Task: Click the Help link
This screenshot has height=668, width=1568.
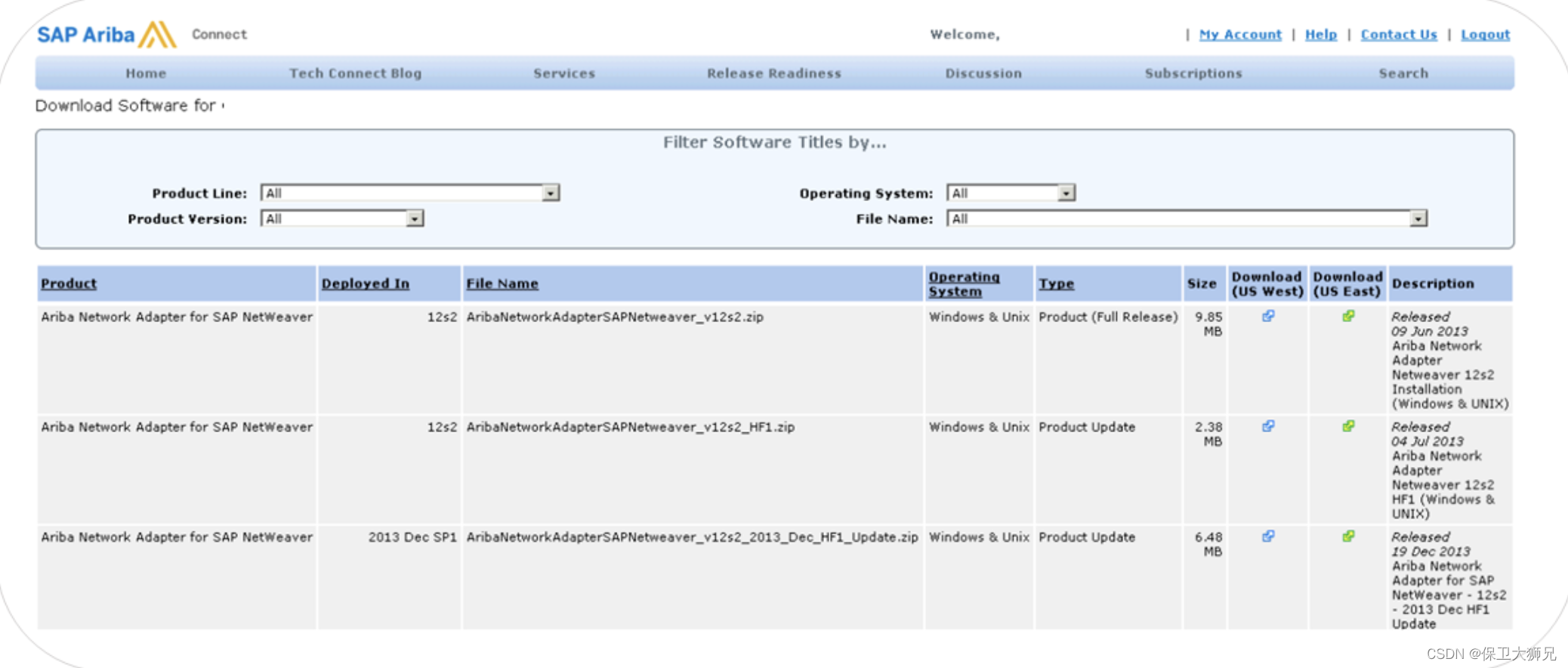Action: click(x=1321, y=35)
